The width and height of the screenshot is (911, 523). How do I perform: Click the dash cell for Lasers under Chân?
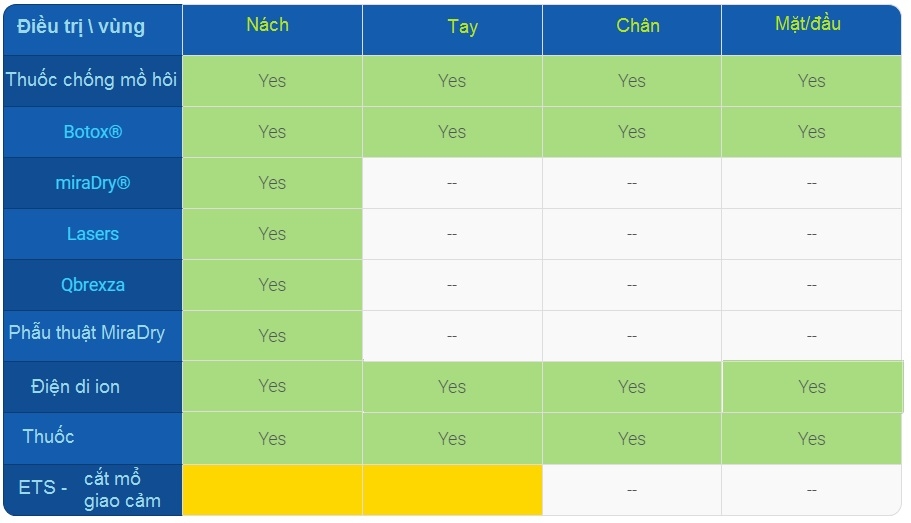pos(632,234)
